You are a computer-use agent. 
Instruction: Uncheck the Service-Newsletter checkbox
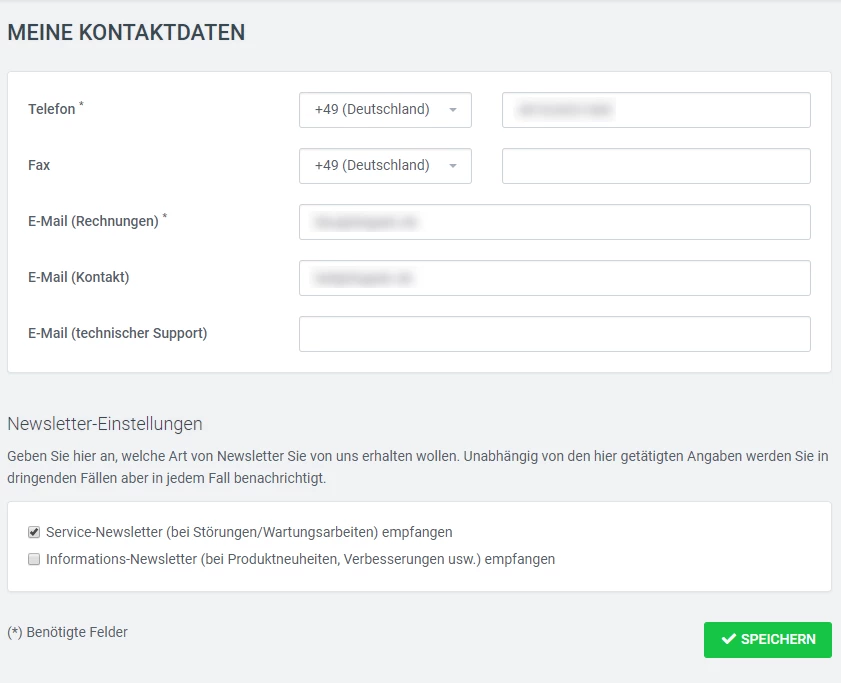34,532
